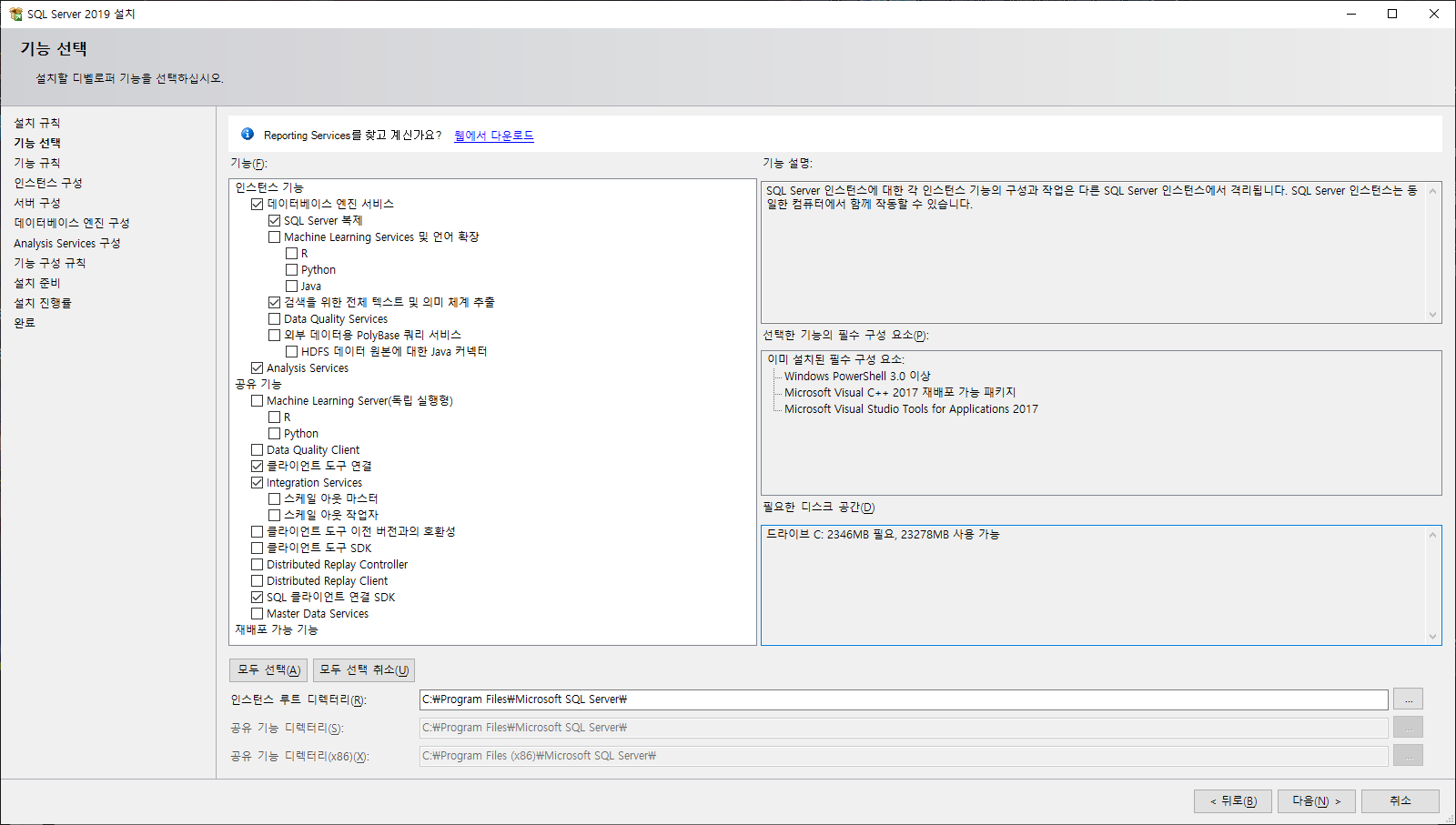The image size is (1456, 825).
Task: Check Python under instance Machine Learning Services
Action: [x=291, y=269]
